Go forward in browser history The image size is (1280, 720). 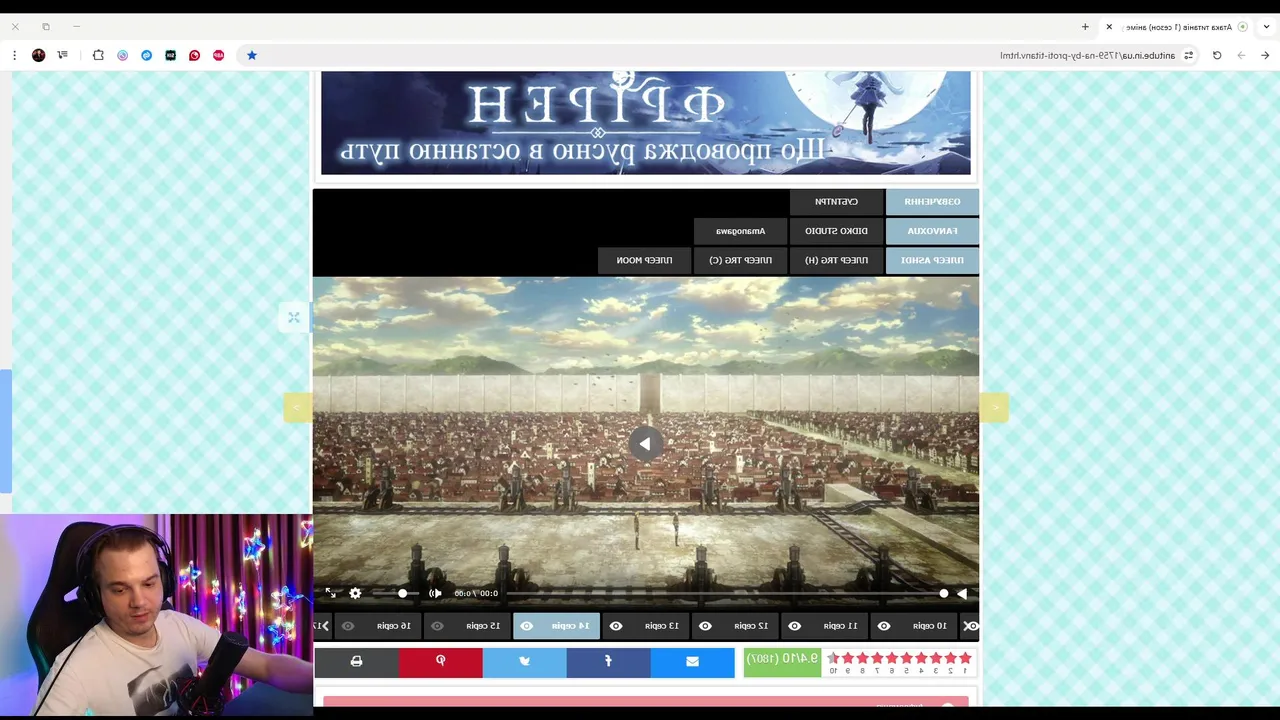(1241, 55)
